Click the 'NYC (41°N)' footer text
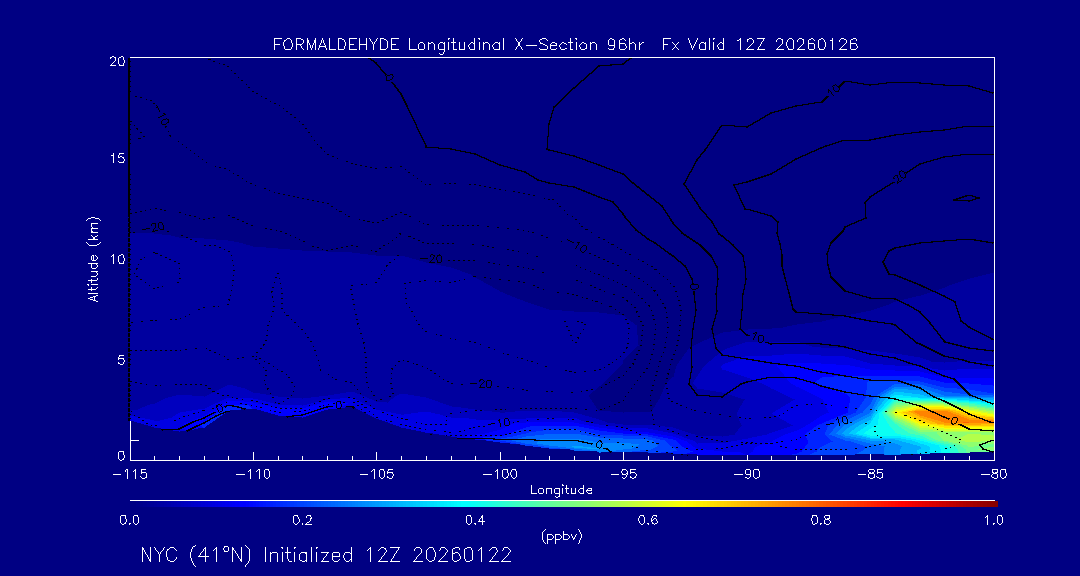The height and width of the screenshot is (576, 1080). [198, 555]
